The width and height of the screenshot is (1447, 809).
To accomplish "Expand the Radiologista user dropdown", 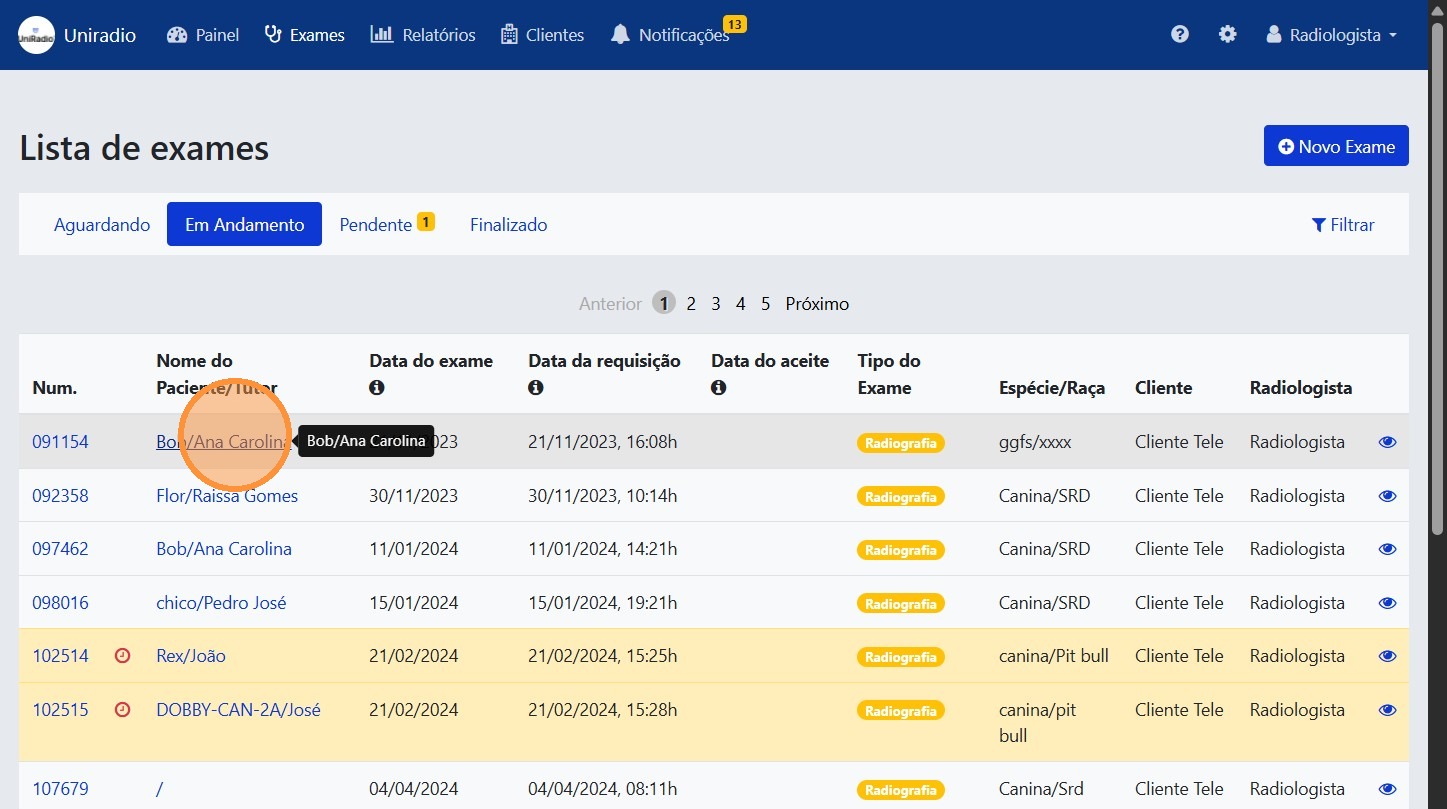I will point(1331,35).
